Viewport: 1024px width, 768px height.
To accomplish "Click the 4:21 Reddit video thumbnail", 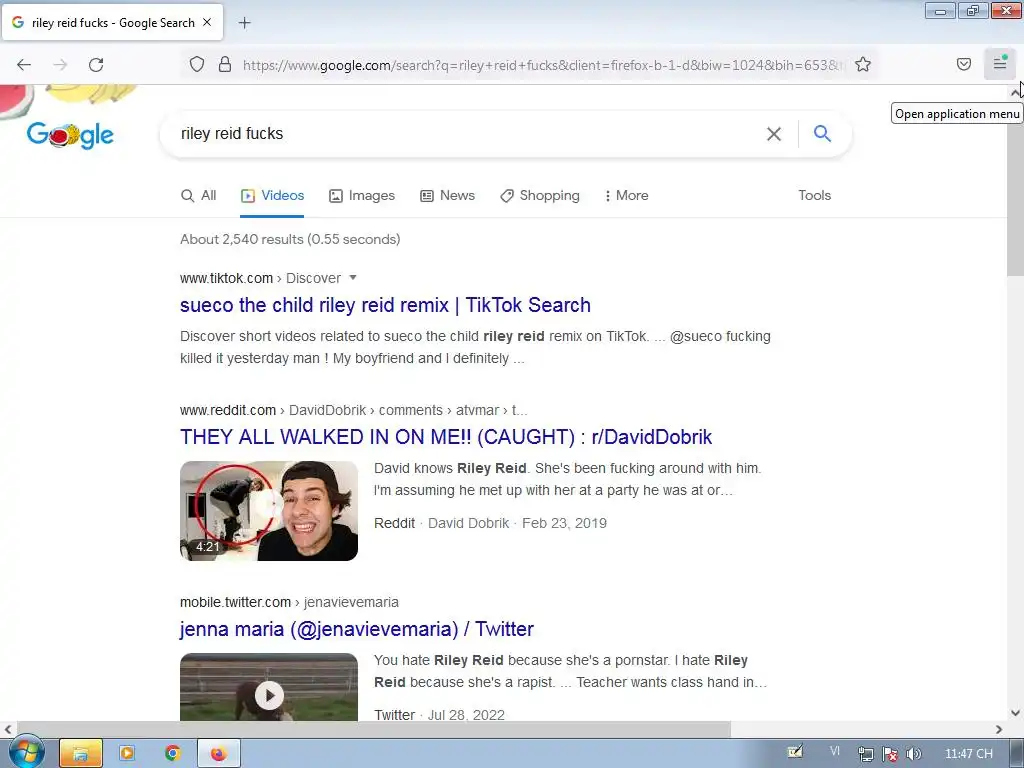I will (x=269, y=511).
